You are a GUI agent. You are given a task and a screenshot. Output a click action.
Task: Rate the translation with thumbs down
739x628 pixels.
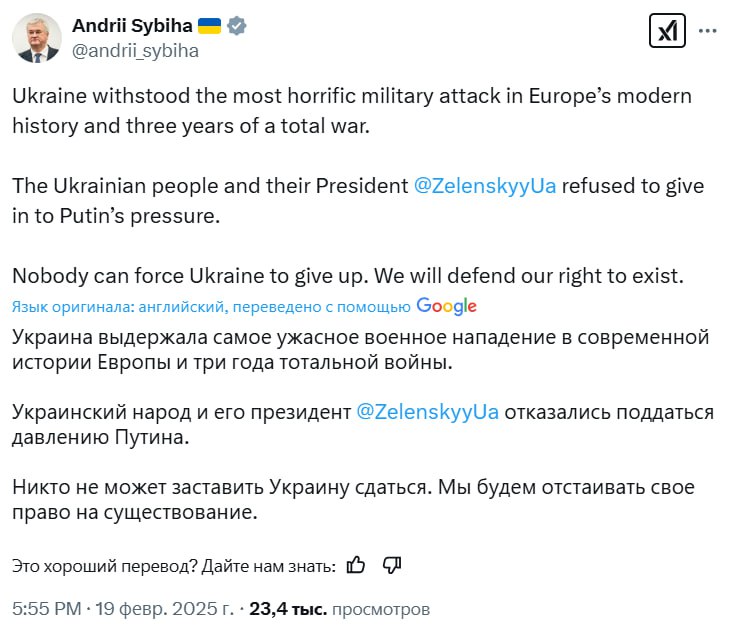tap(392, 566)
